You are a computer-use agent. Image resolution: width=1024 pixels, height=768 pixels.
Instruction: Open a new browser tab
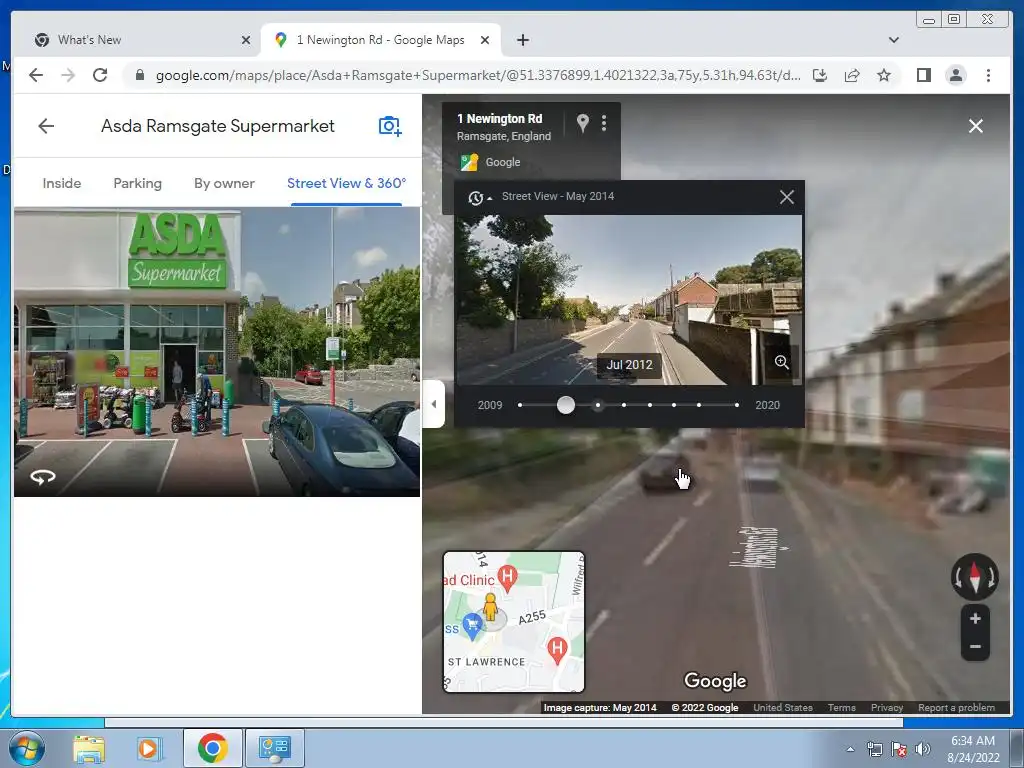point(522,40)
